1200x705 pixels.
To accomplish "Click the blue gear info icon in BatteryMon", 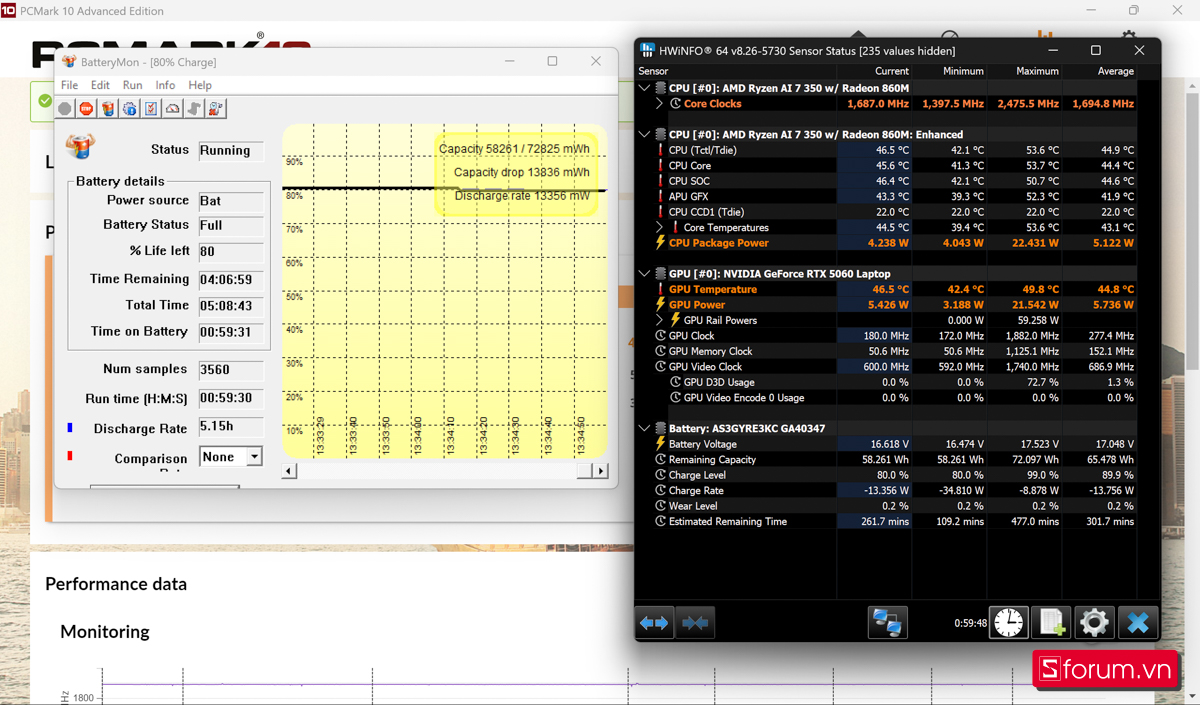I will 130,108.
